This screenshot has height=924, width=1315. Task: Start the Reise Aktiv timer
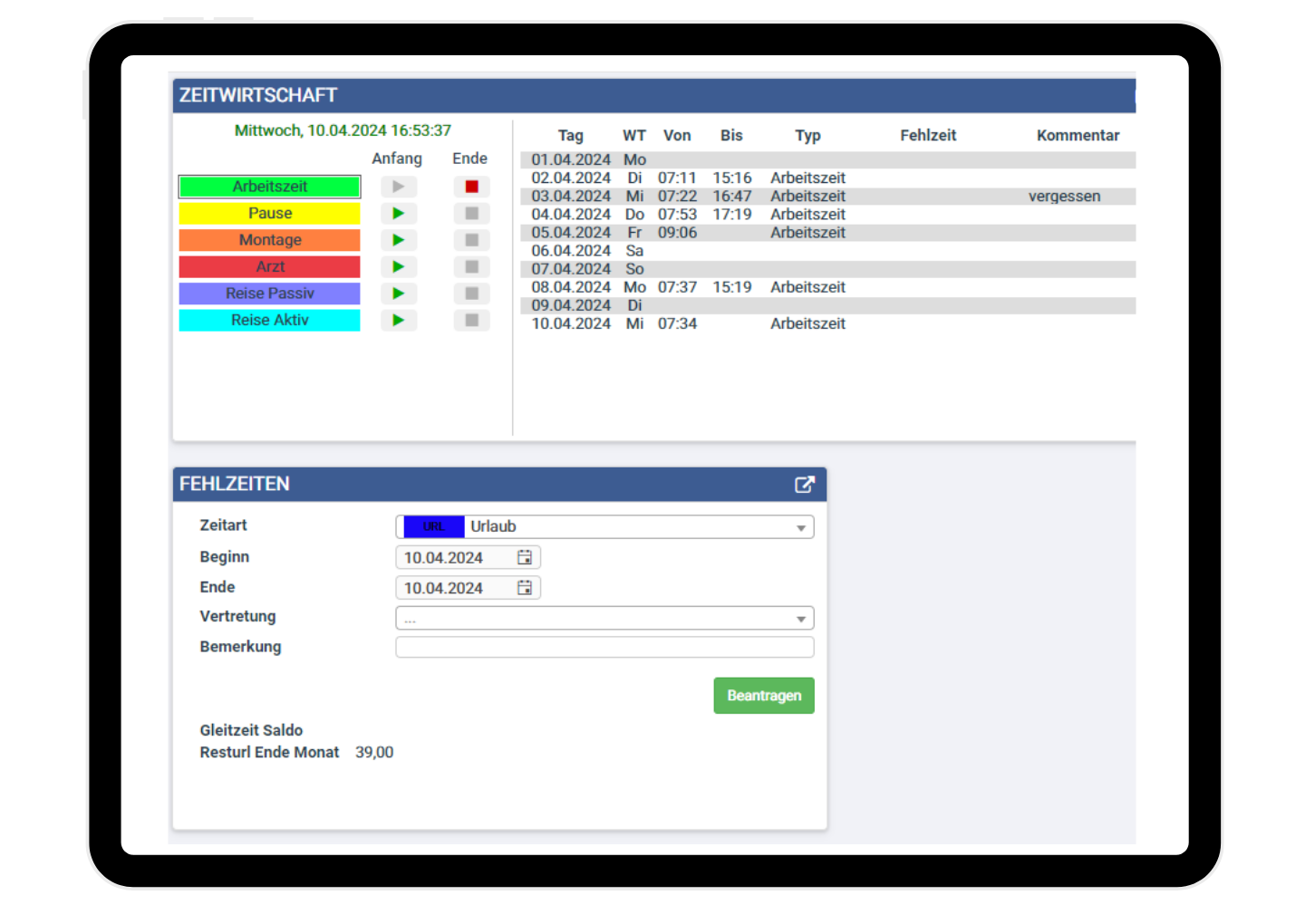[x=398, y=321]
